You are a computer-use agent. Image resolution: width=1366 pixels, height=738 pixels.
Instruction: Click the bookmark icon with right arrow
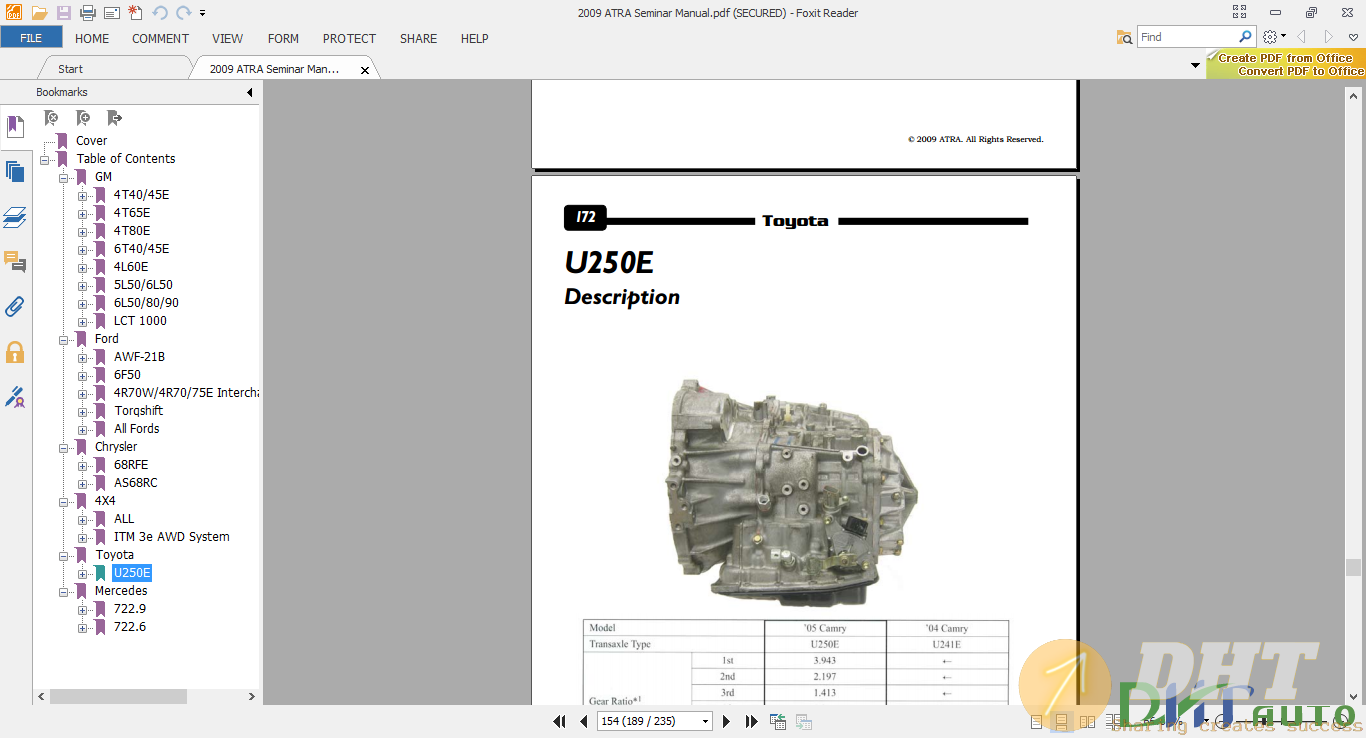(114, 118)
